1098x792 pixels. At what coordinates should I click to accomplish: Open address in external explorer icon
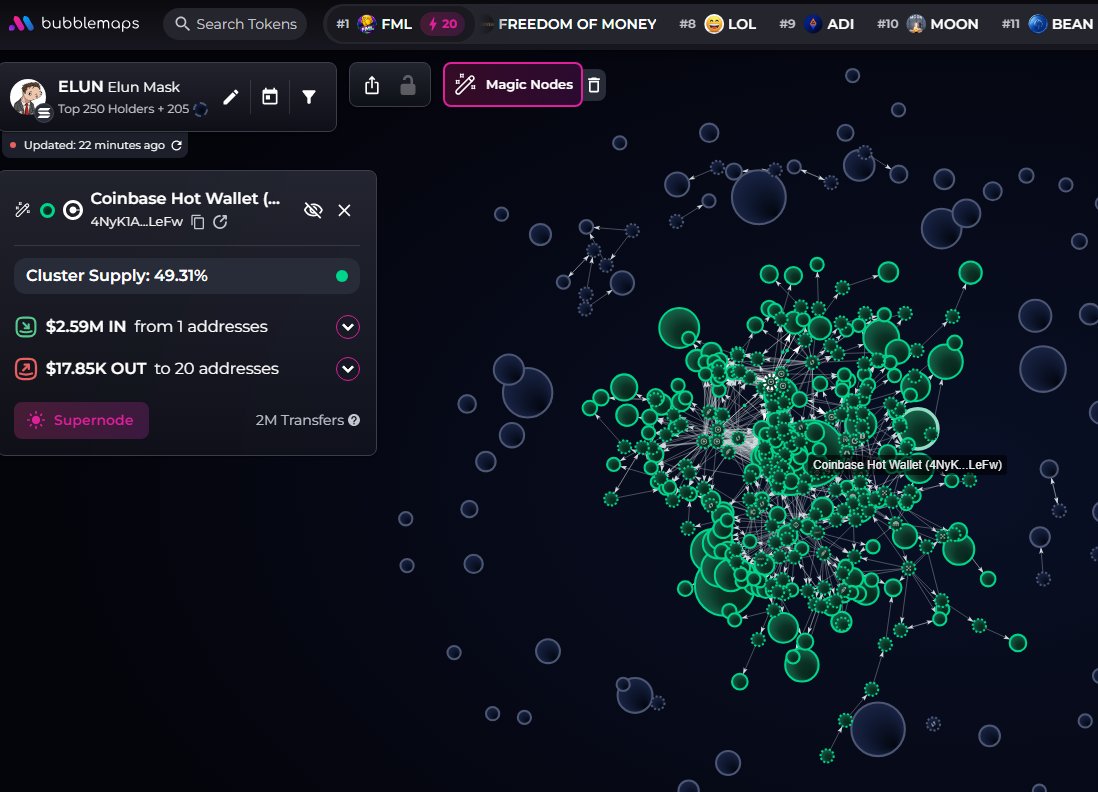point(220,222)
